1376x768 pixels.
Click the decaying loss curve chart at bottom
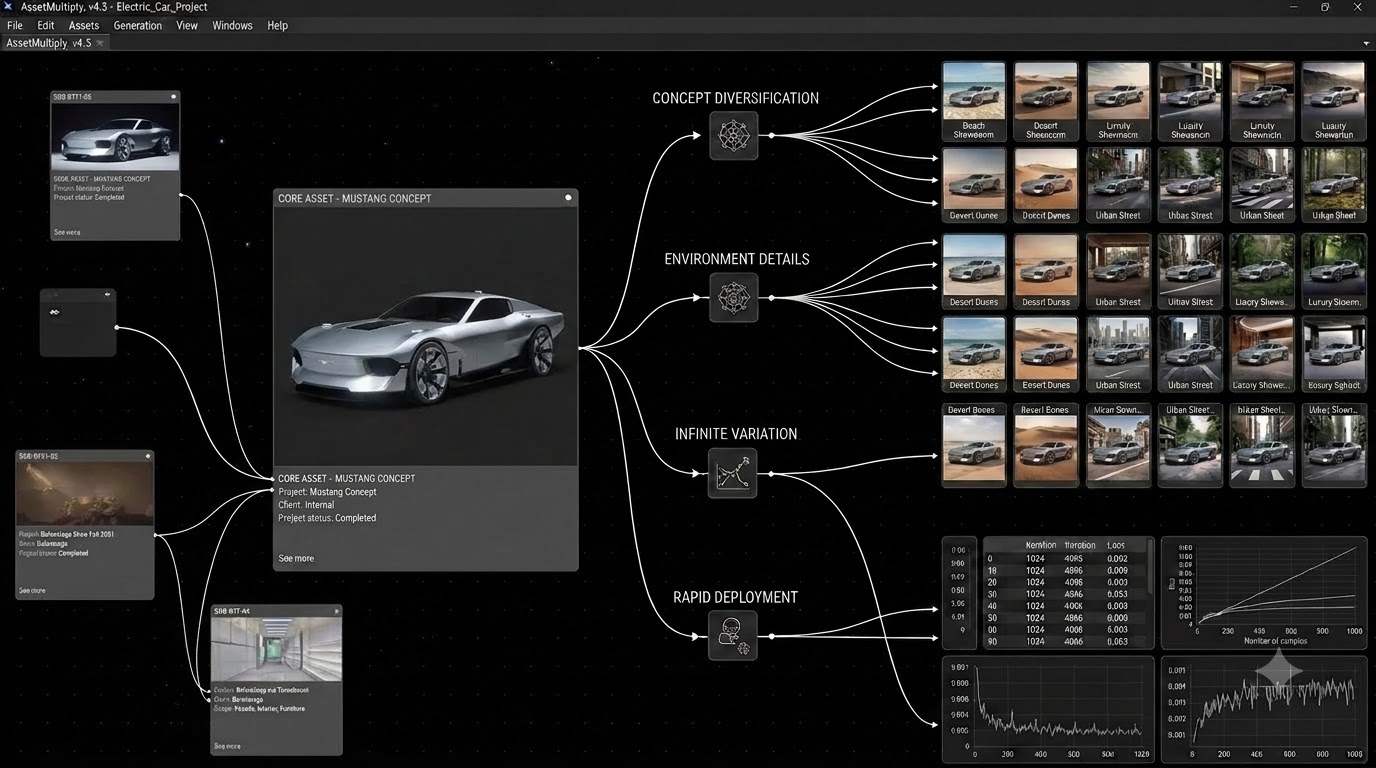pyautogui.click(x=1048, y=710)
